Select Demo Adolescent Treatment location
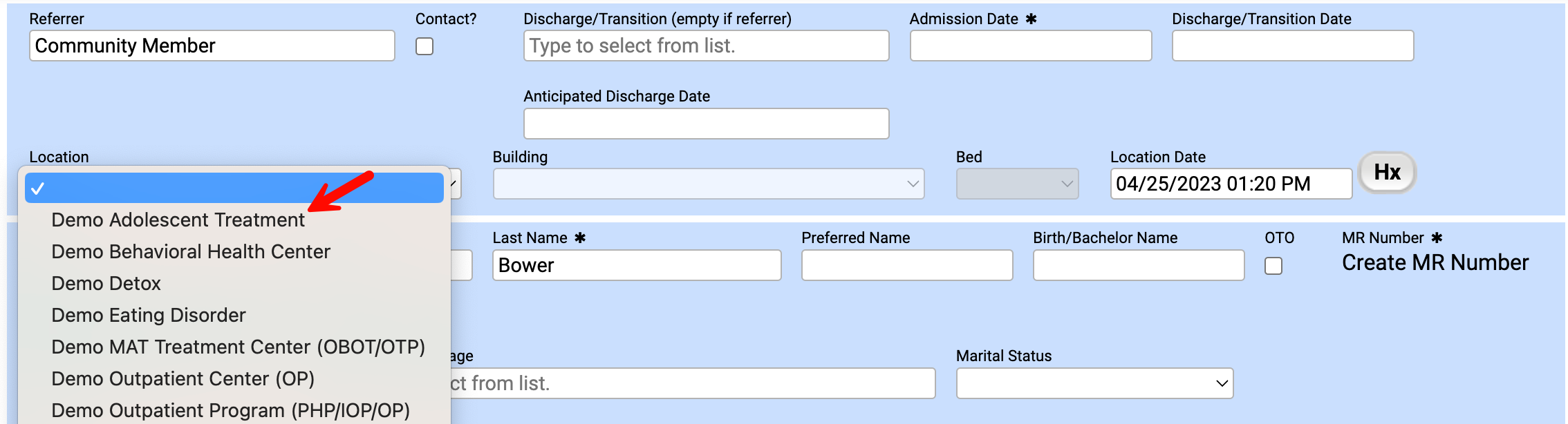 point(178,220)
